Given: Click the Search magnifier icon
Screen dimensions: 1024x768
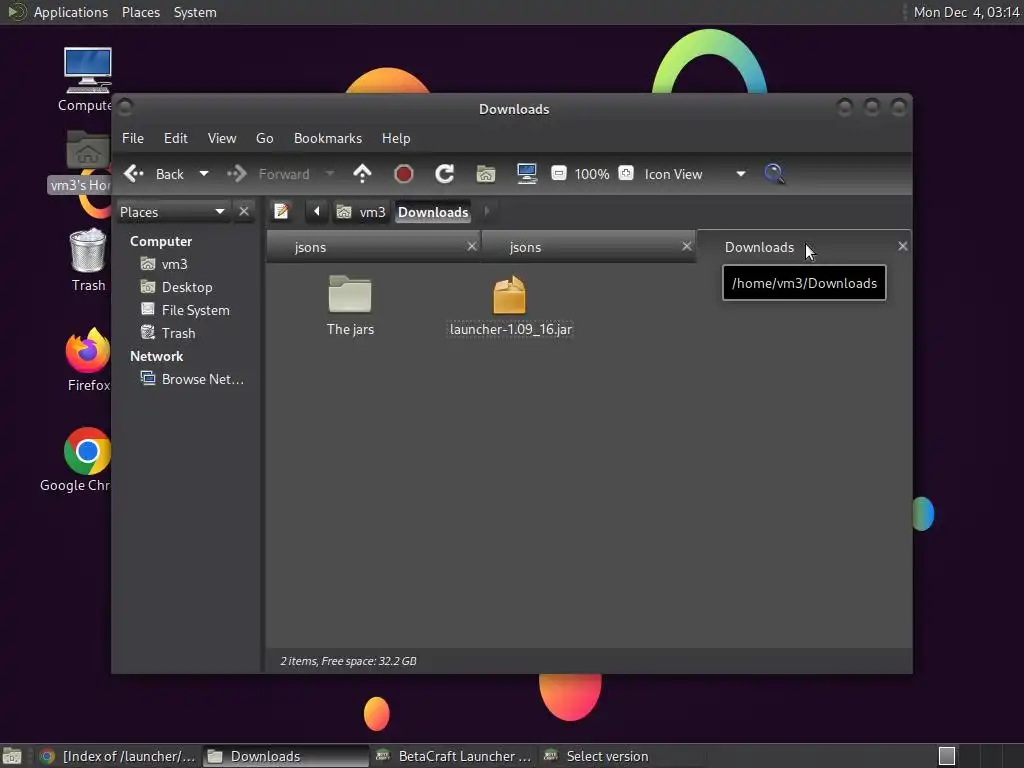Looking at the screenshot, I should tap(774, 174).
